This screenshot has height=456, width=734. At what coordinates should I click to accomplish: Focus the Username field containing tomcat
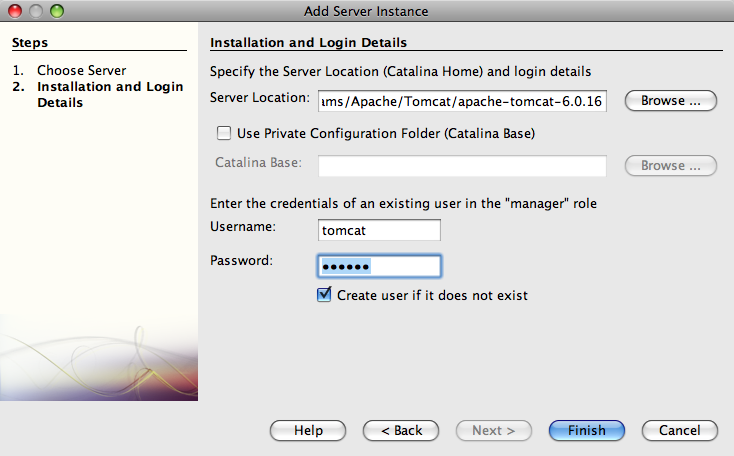(379, 230)
